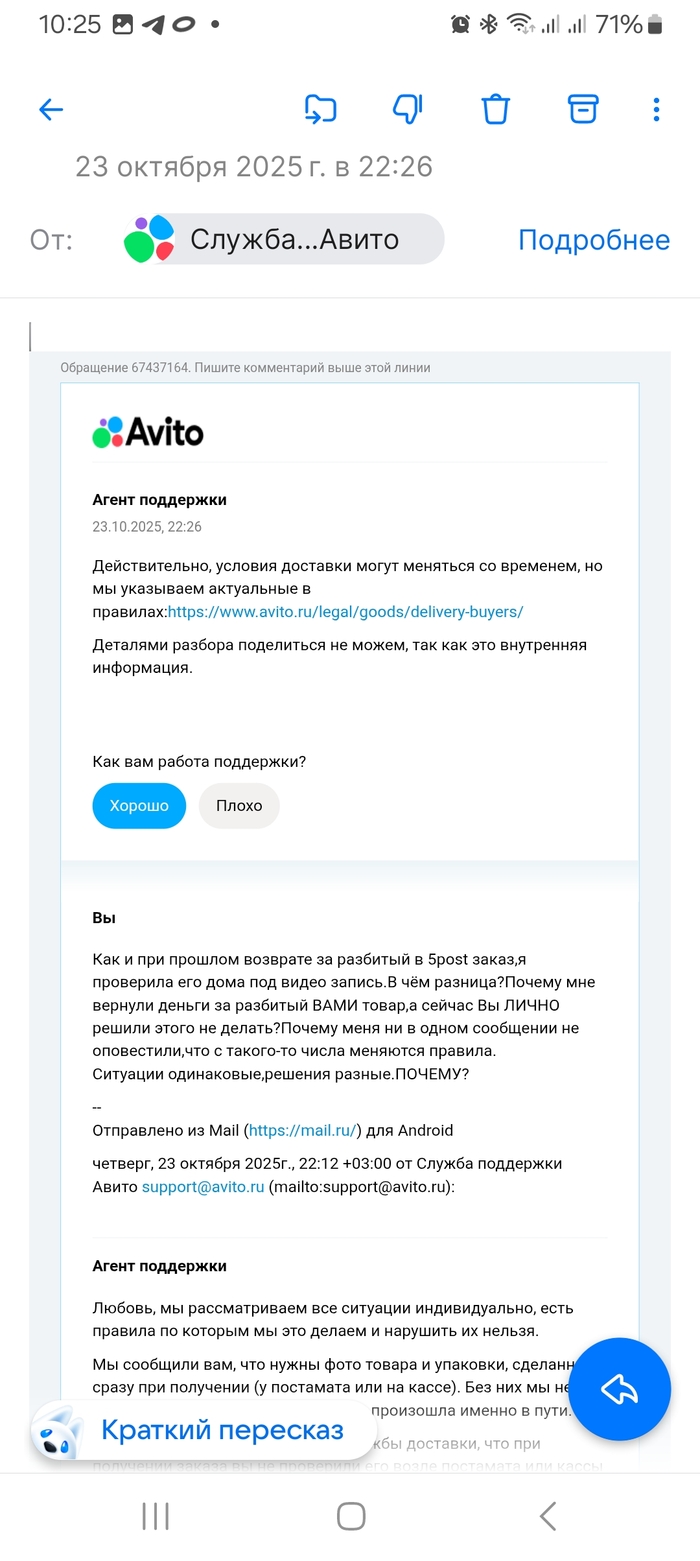Open the avito.ru delivery-buyers rules link
The image size is (700, 1561).
[345, 612]
